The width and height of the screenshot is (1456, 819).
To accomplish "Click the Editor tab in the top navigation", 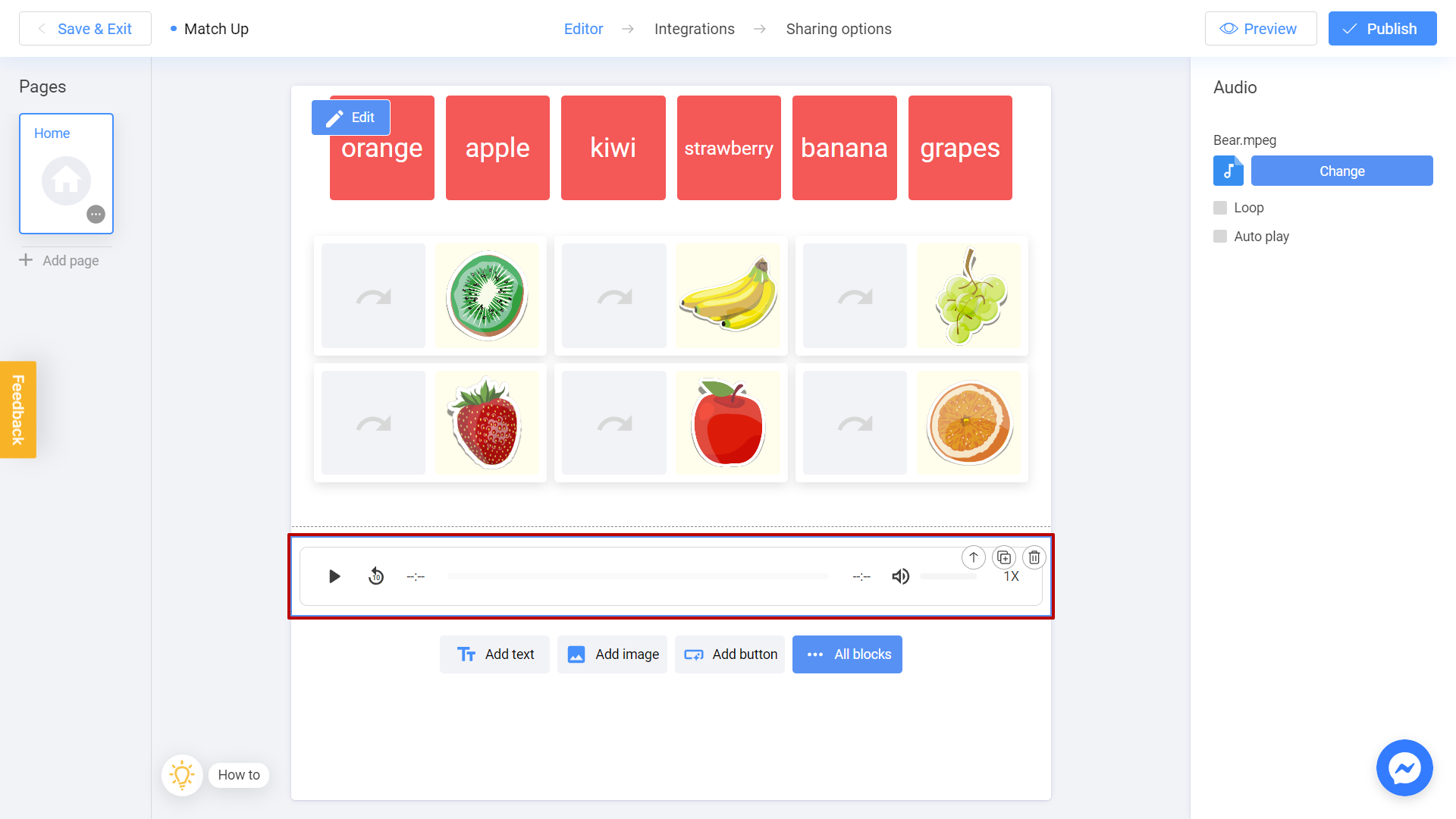I will tap(583, 29).
